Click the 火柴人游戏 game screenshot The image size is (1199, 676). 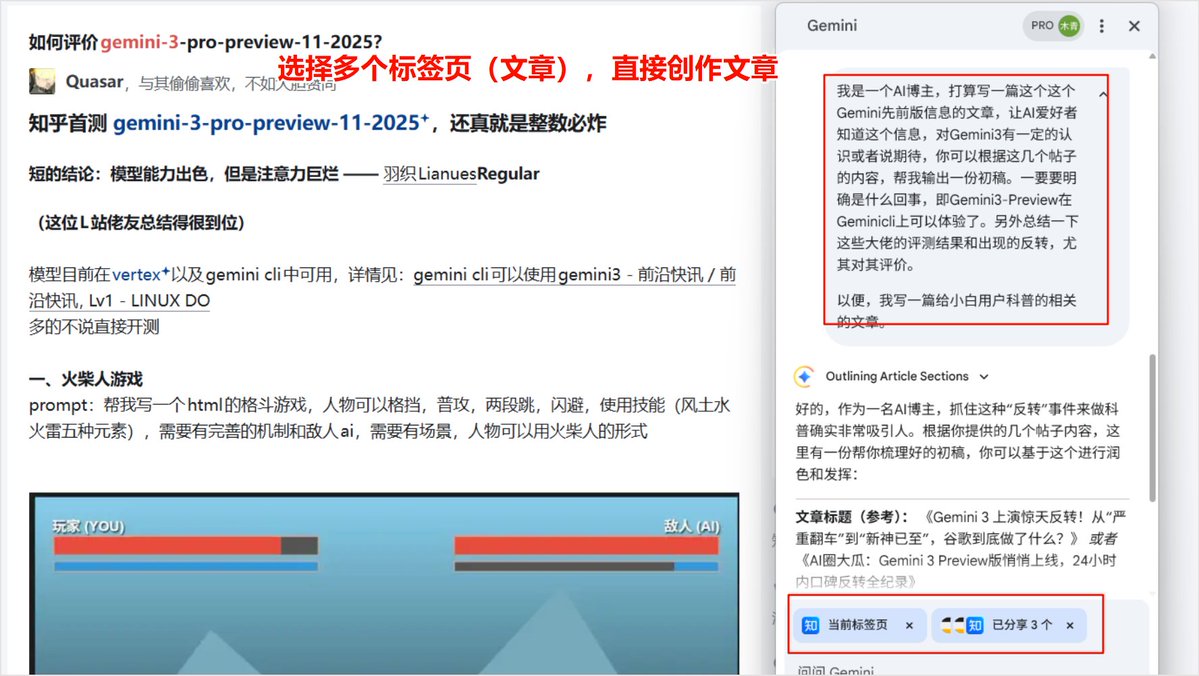[384, 584]
